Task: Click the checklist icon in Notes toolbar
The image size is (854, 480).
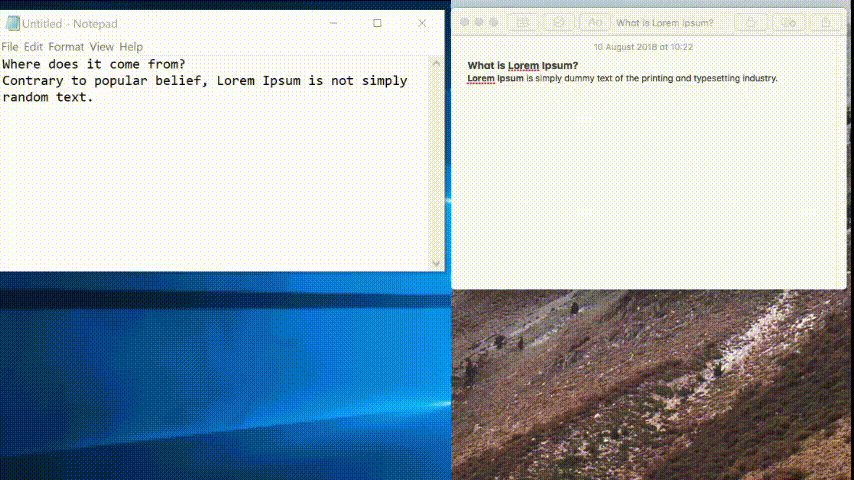Action: pyautogui.click(x=559, y=22)
